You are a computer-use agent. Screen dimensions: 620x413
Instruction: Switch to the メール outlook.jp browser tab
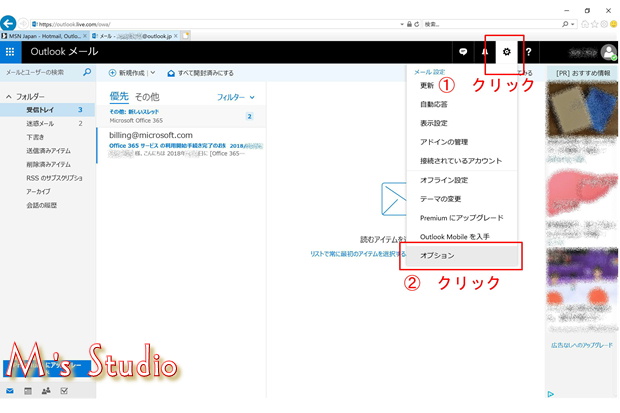(x=135, y=36)
